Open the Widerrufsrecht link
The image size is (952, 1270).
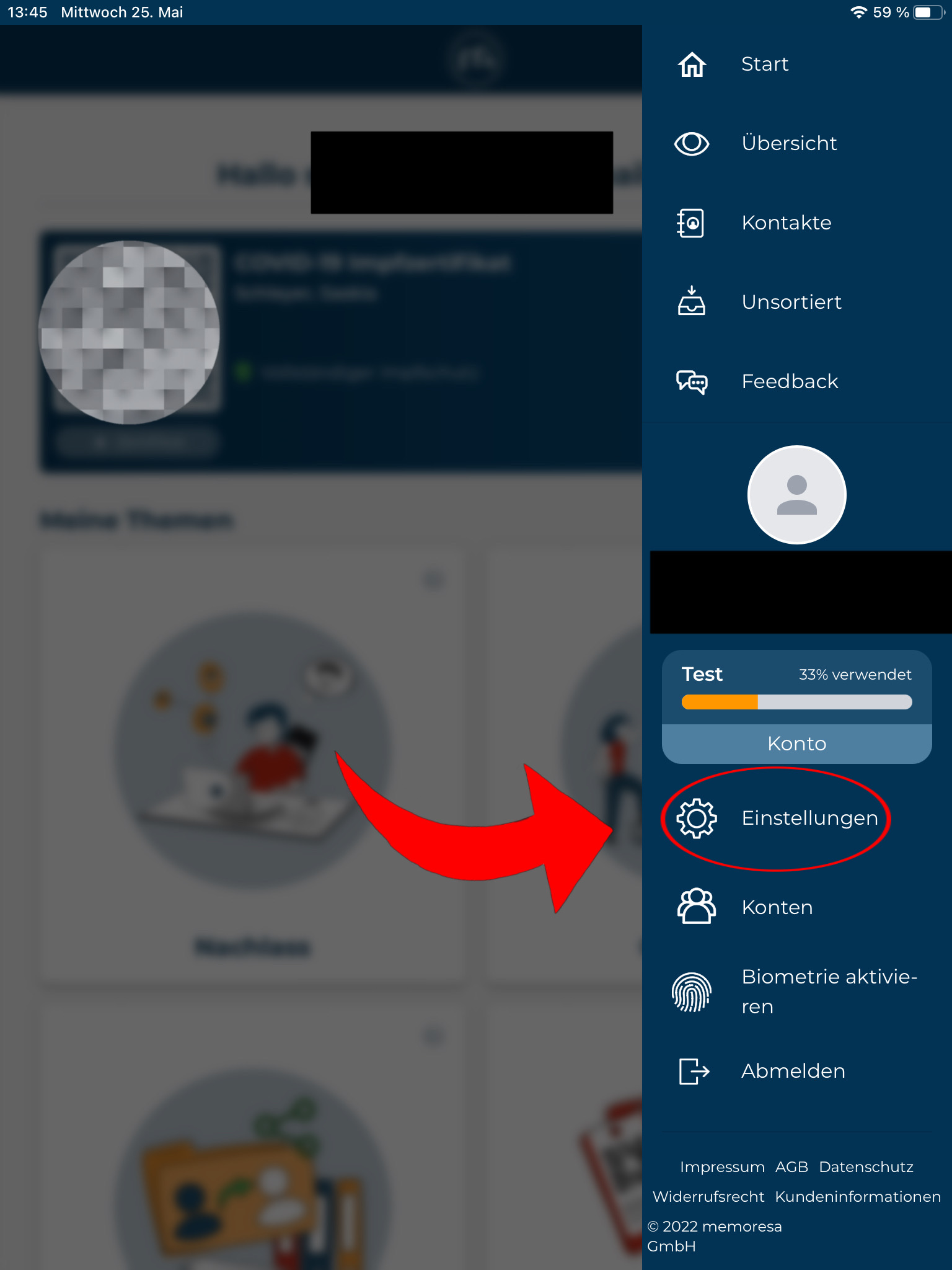(x=708, y=1197)
